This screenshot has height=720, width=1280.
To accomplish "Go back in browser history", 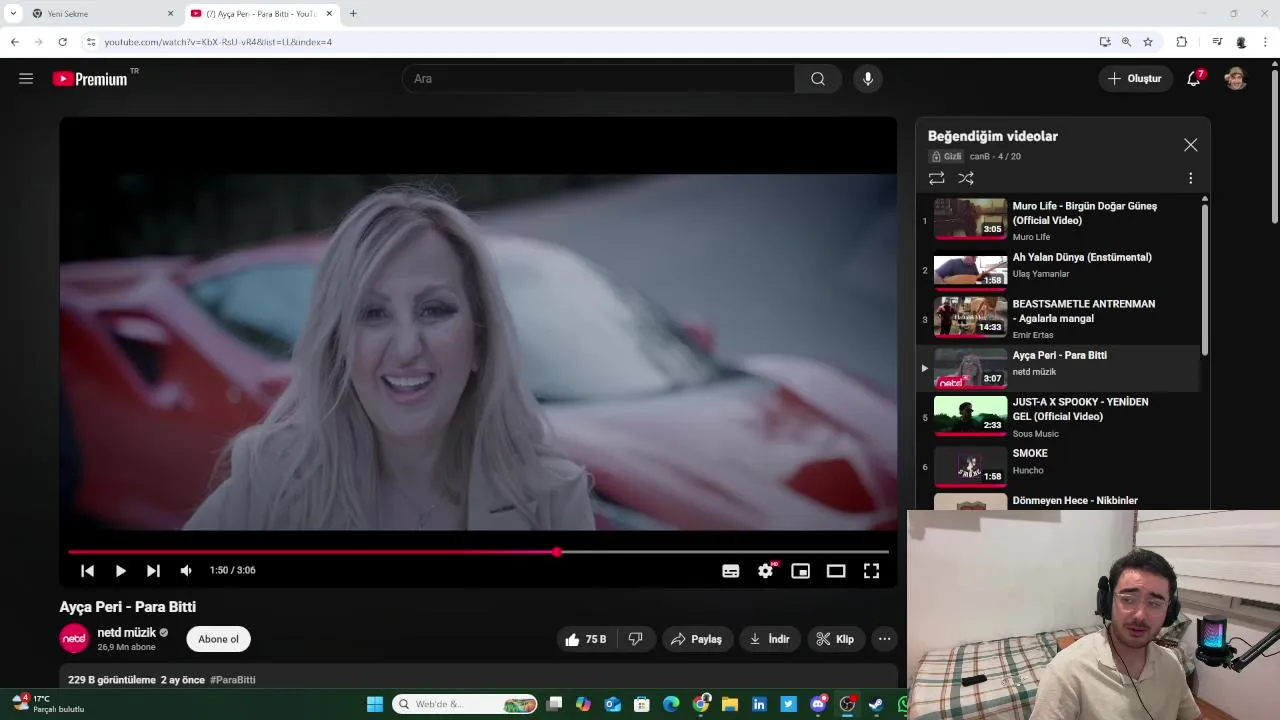I will (x=14, y=42).
